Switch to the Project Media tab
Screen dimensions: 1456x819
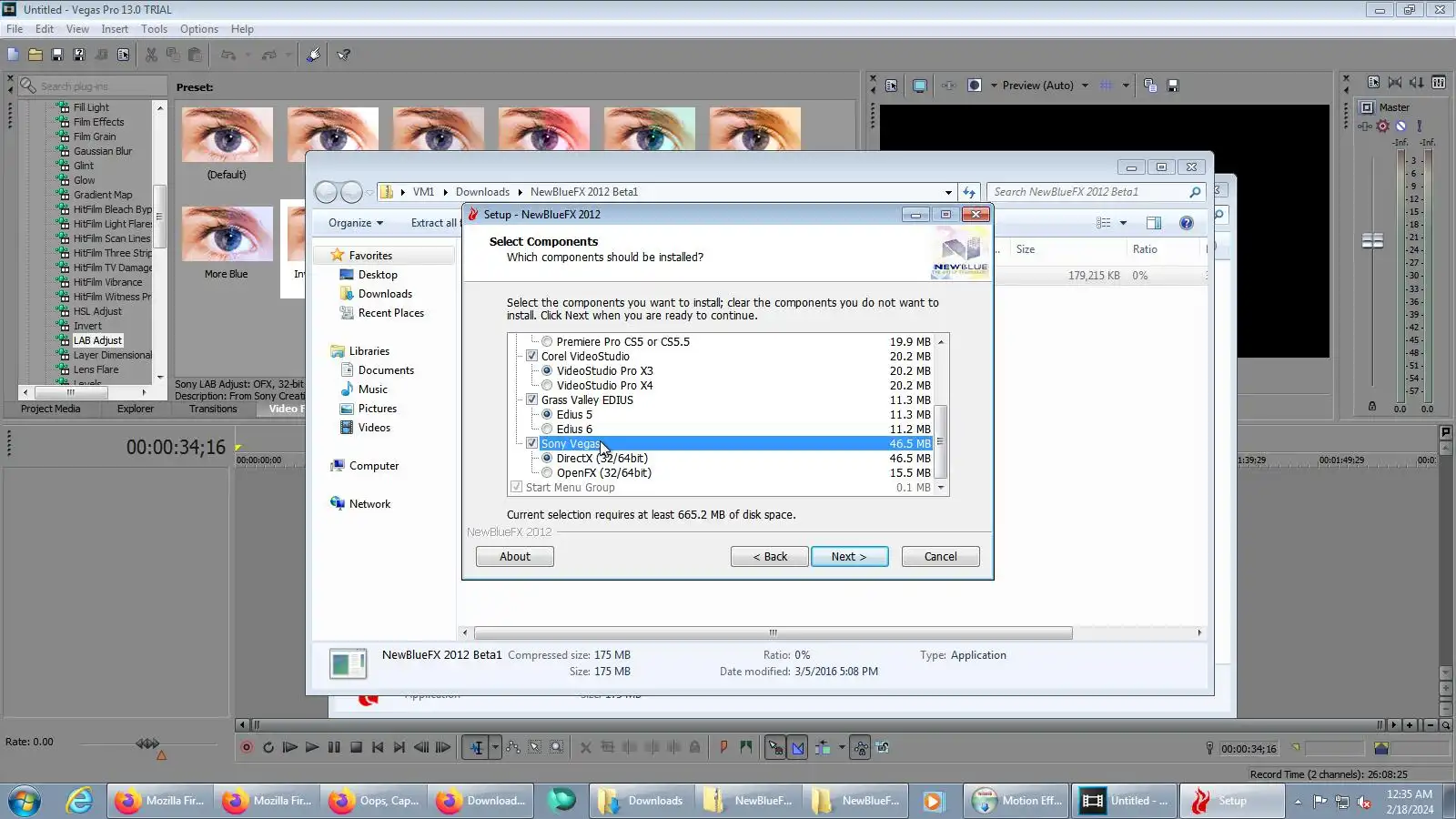[51, 409]
